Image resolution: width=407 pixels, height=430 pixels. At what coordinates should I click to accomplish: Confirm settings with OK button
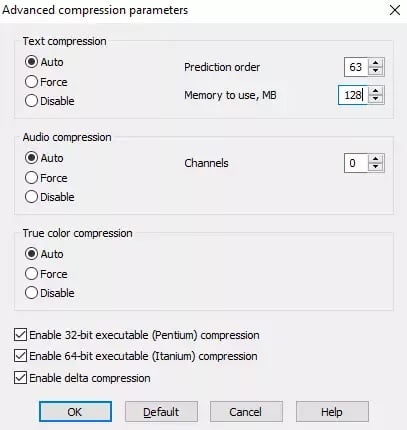[75, 412]
